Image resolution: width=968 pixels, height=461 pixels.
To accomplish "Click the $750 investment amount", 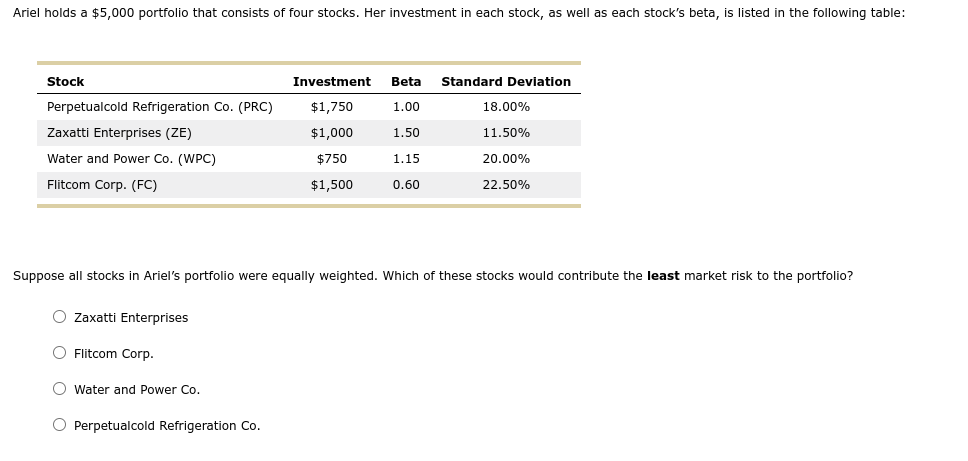I will click(332, 159).
